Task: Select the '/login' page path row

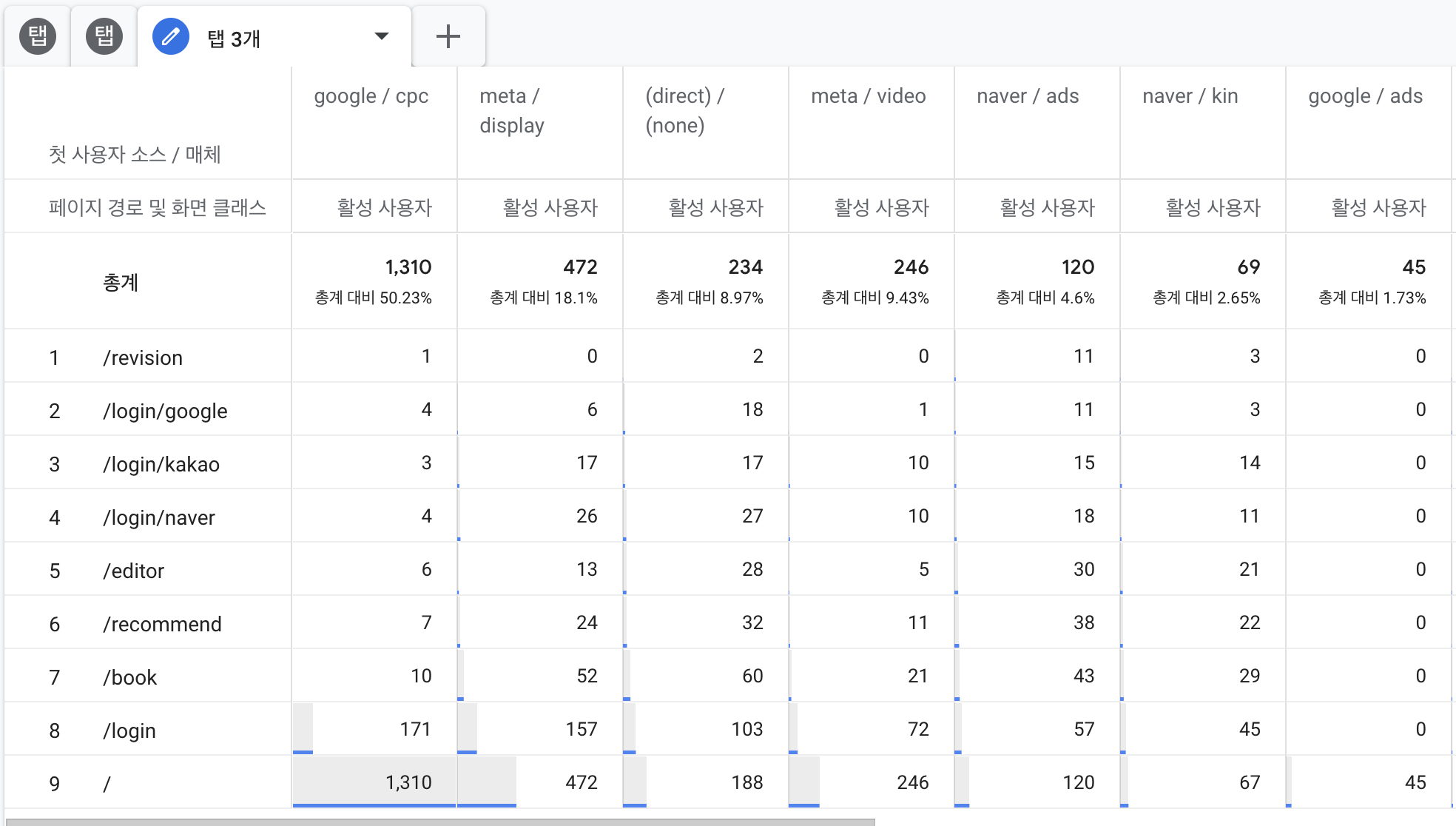Action: pos(129,731)
